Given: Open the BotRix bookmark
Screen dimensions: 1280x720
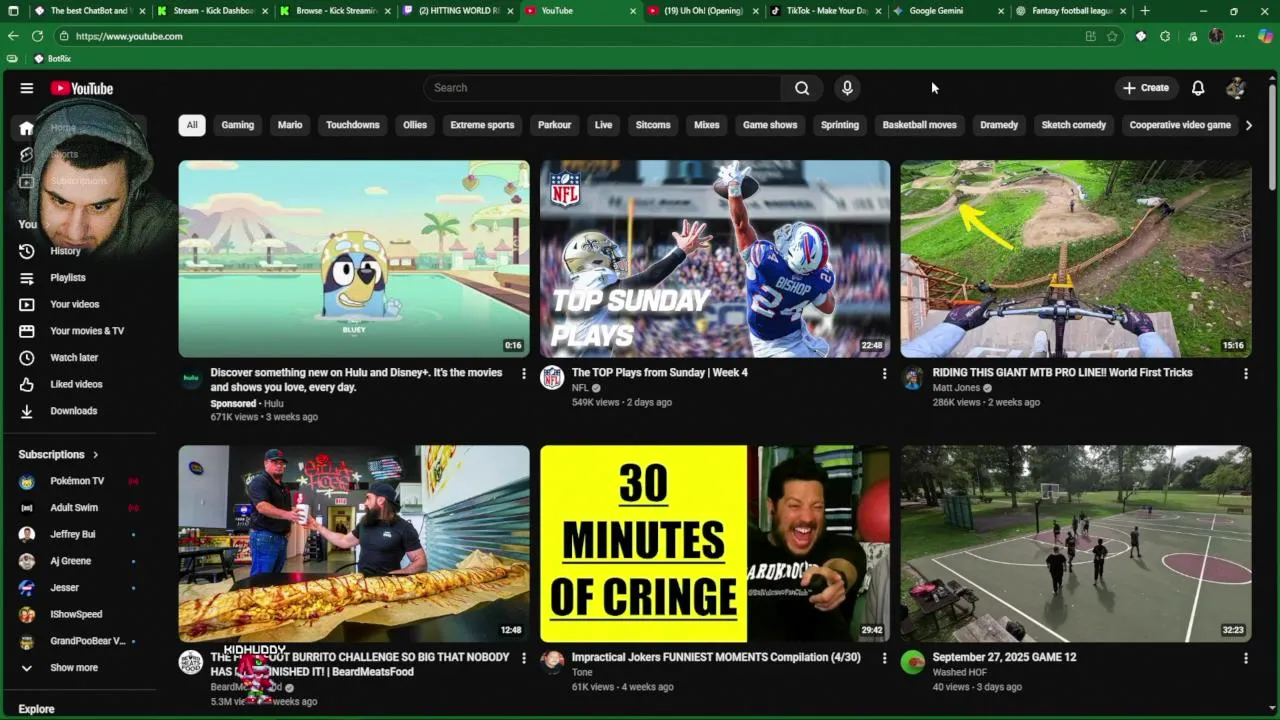Looking at the screenshot, I should point(53,59).
